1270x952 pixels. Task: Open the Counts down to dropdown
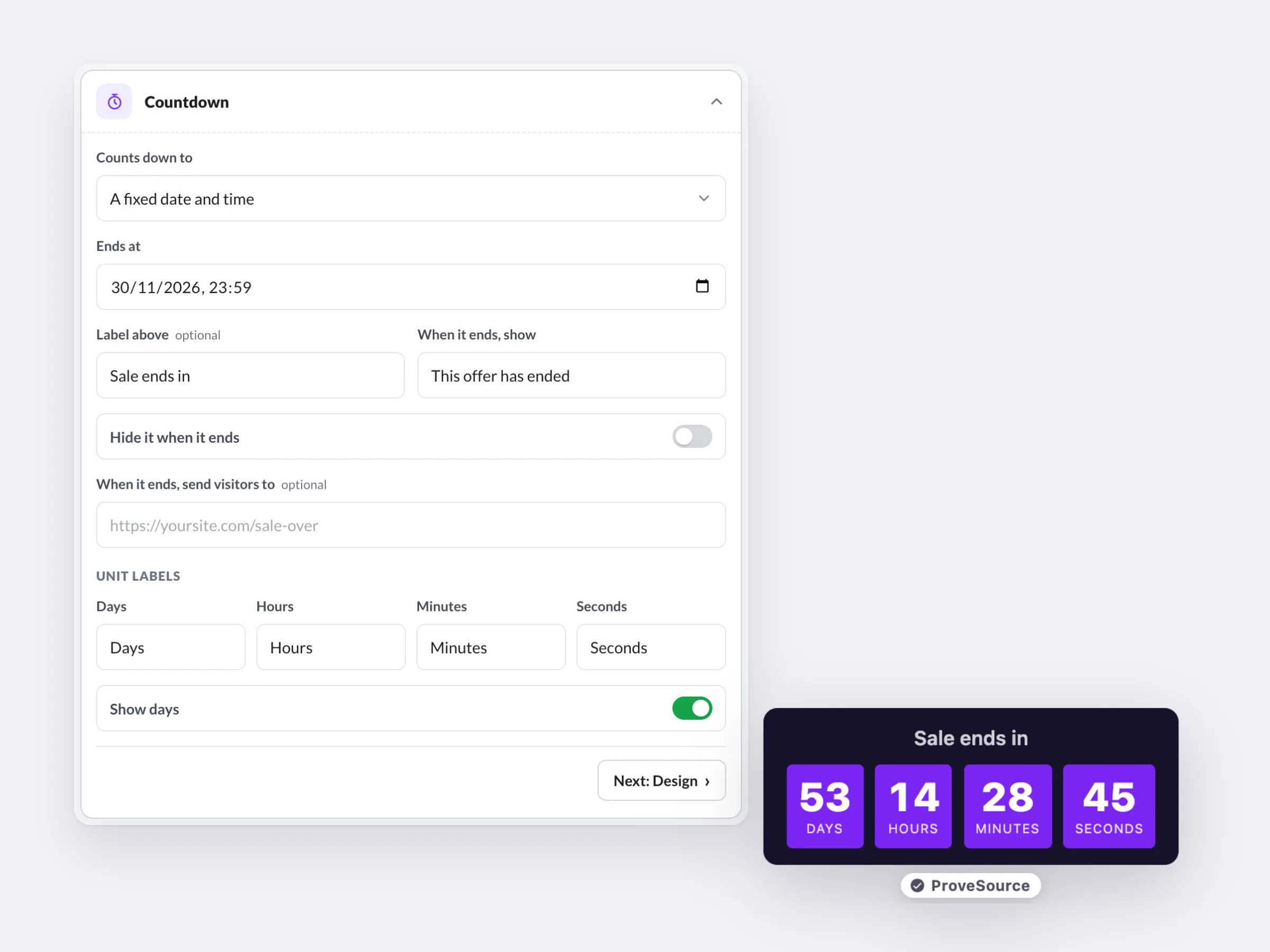(x=411, y=198)
